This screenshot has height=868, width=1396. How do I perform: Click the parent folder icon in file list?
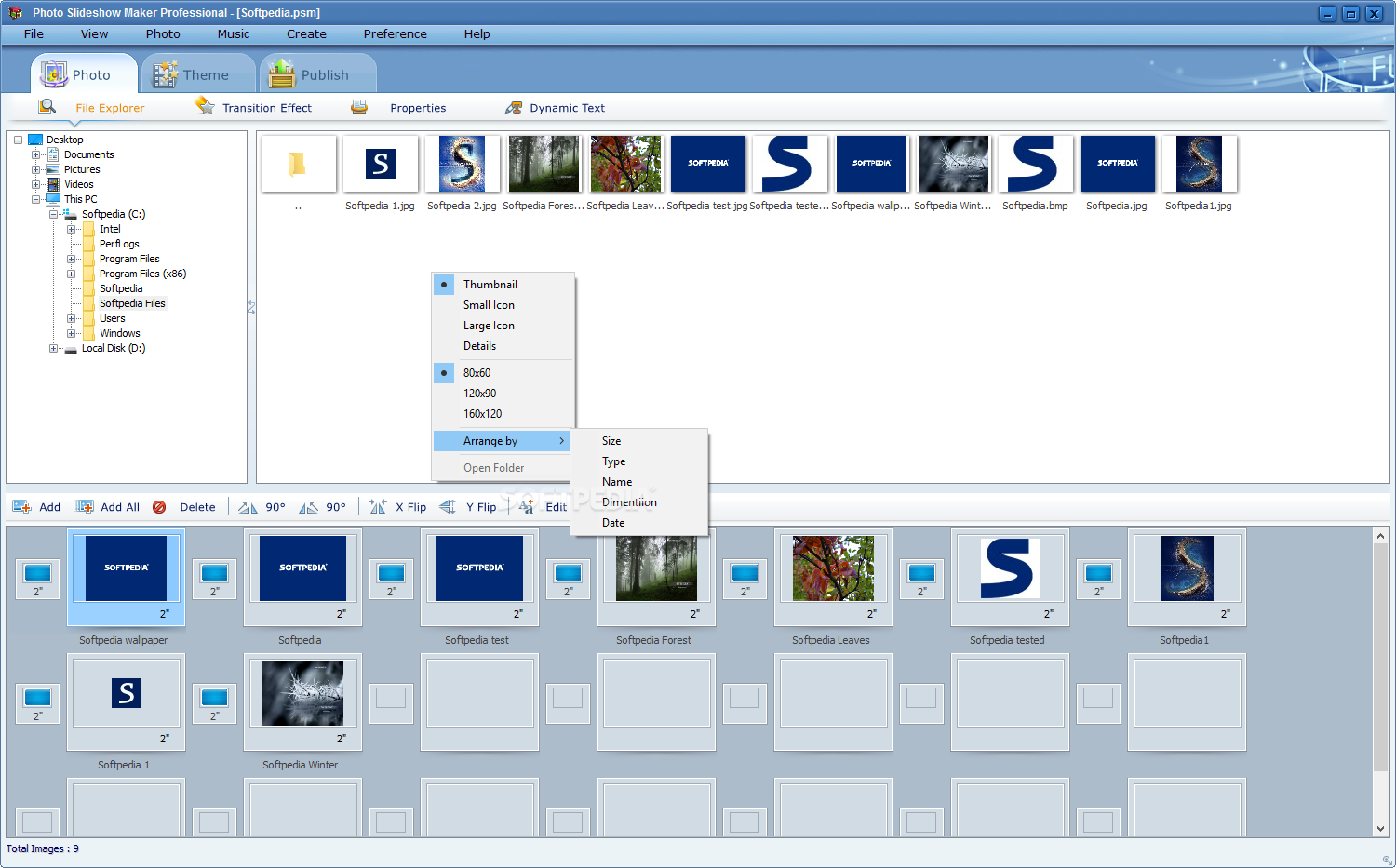[x=298, y=164]
